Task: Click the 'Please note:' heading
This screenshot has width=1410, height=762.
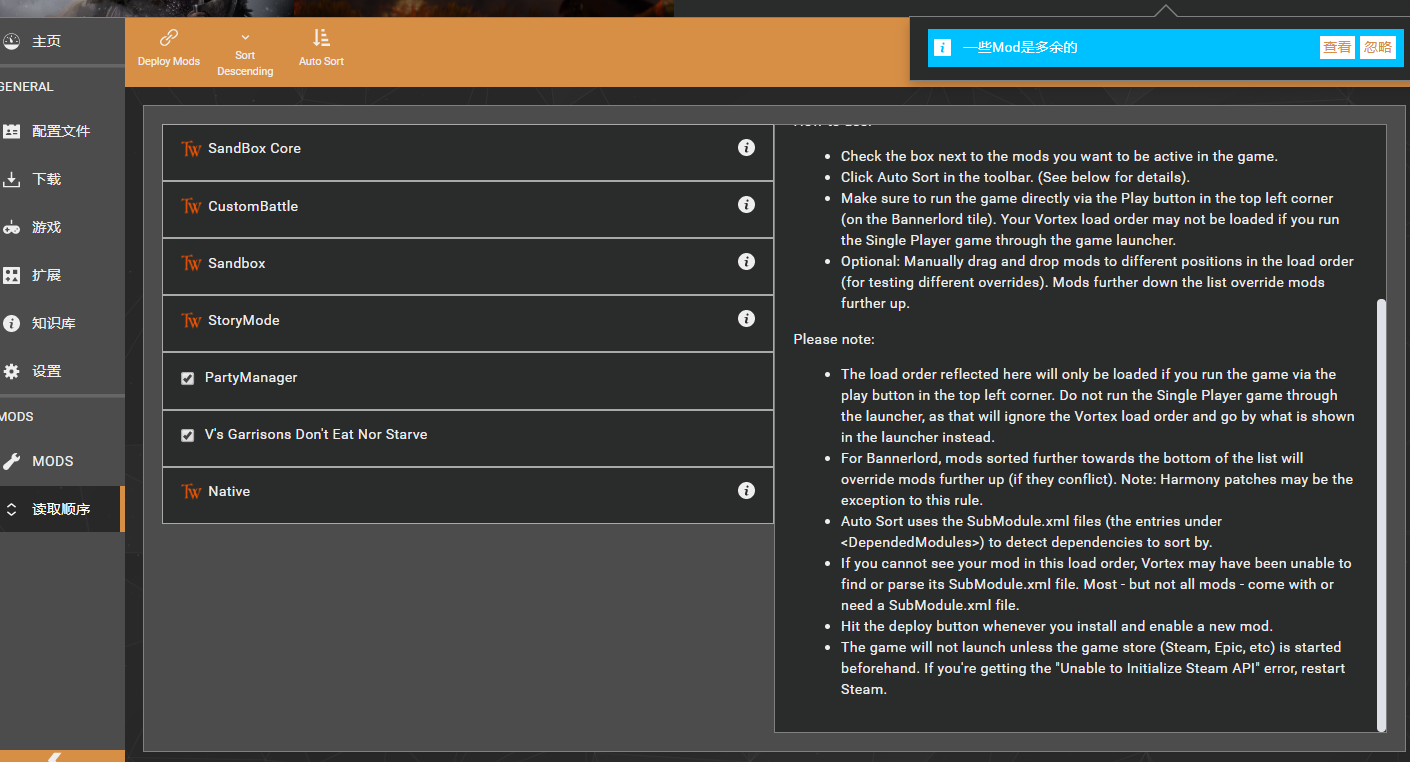Action: click(x=834, y=339)
